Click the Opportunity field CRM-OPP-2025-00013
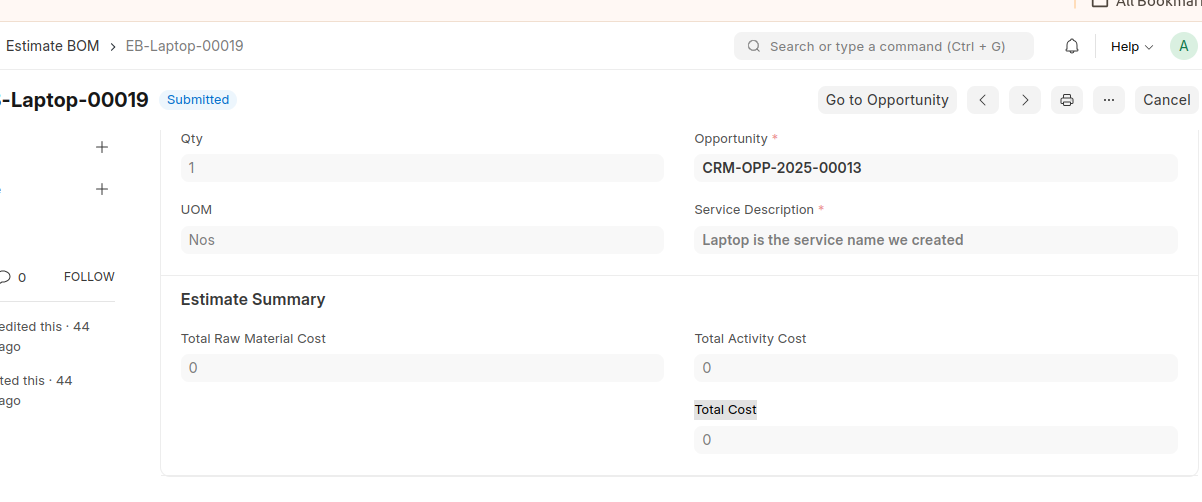1202x502 pixels. 935,168
